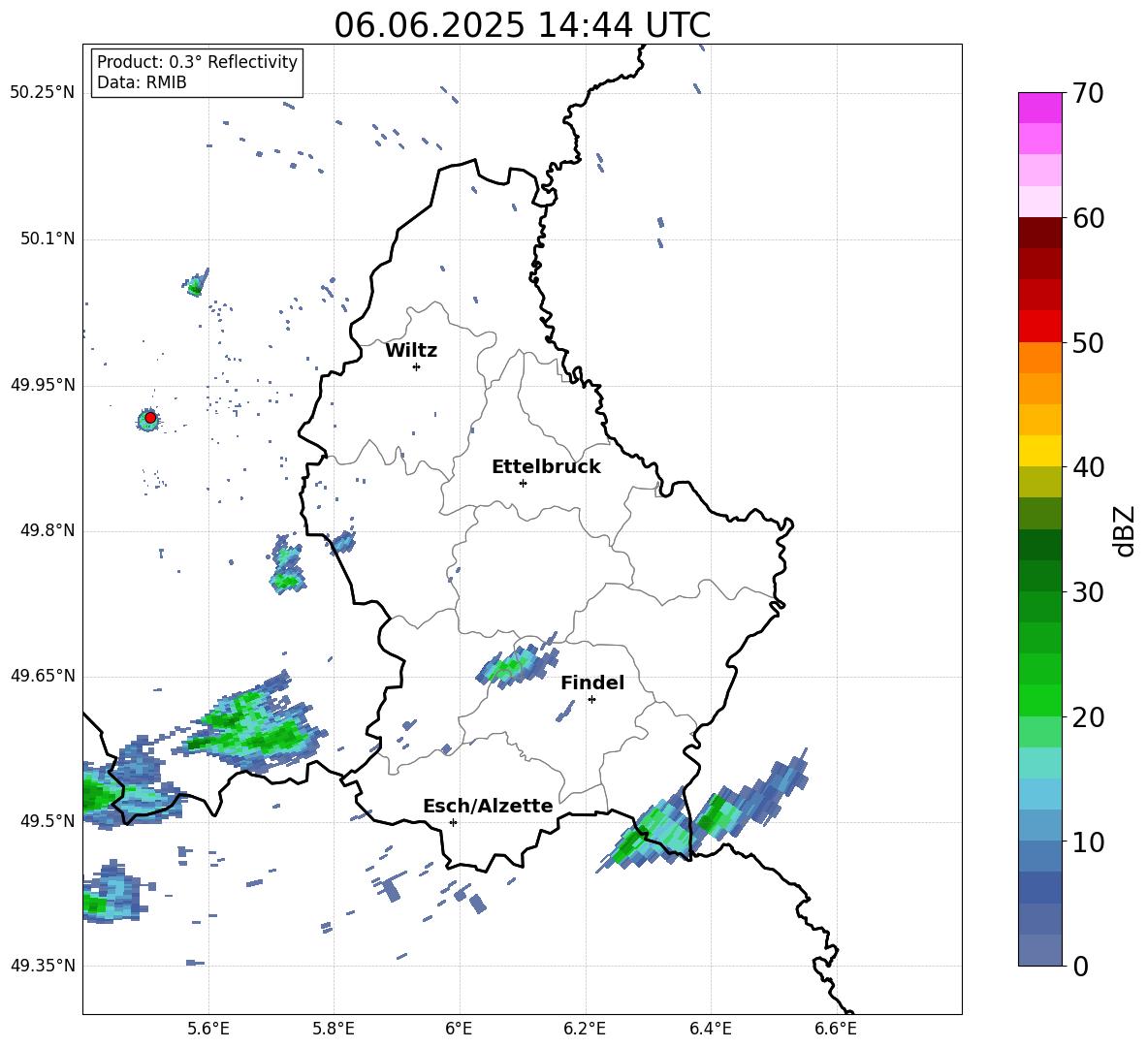The width and height of the screenshot is (1148, 1048).
Task: Click the dBZ colorbar axis label
Action: tap(1125, 530)
